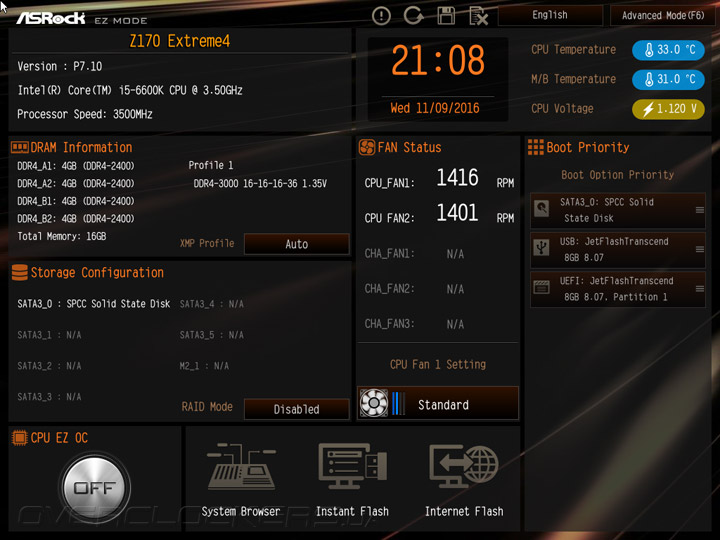
Task: Click CHA_FAN1 N/A reading
Action: click(x=414, y=253)
